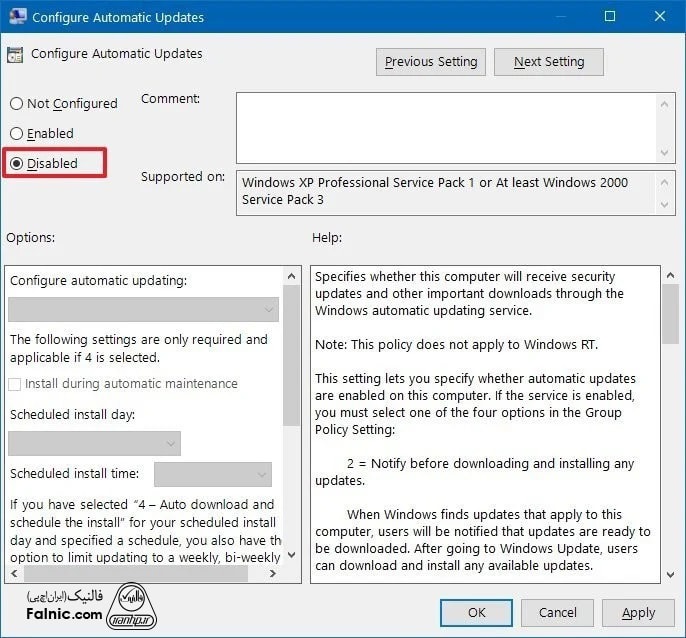This screenshot has height=638, width=686.
Task: Click the Cancel button
Action: click(558, 612)
